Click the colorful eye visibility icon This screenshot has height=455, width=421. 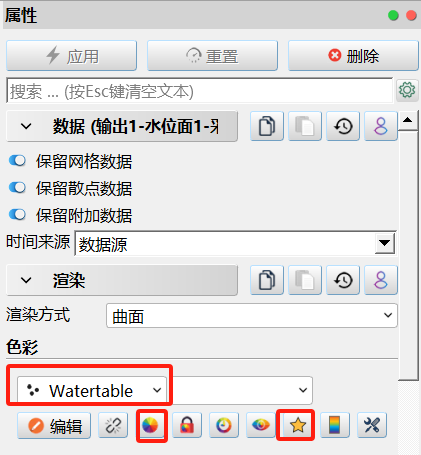pyautogui.click(x=261, y=426)
